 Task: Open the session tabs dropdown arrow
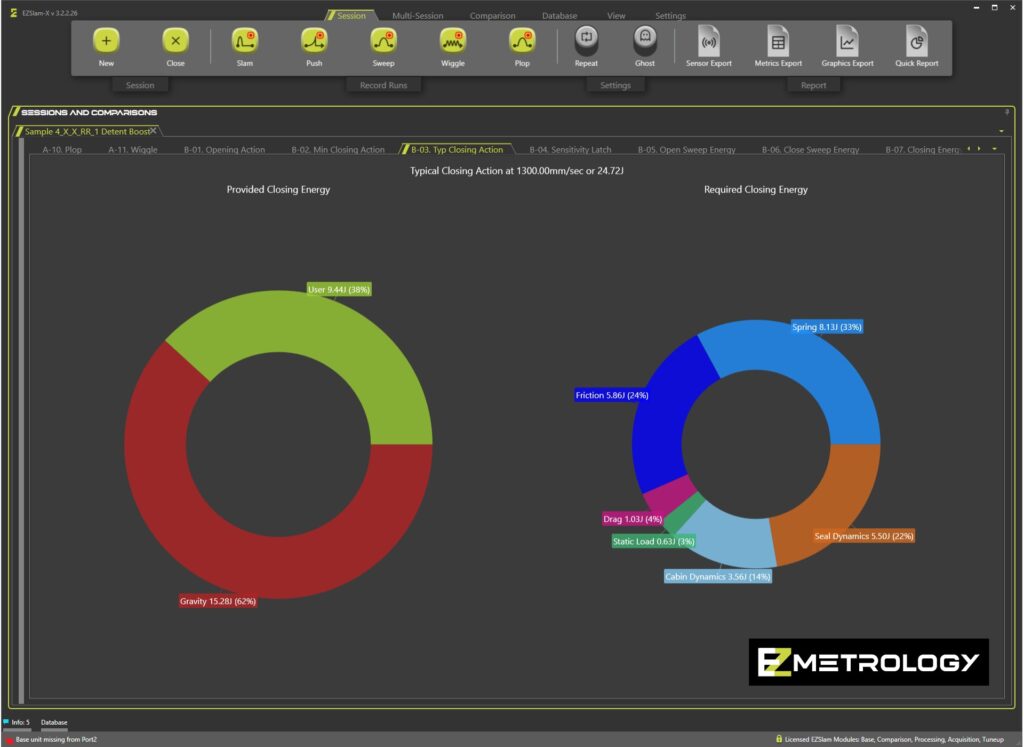tap(1002, 131)
